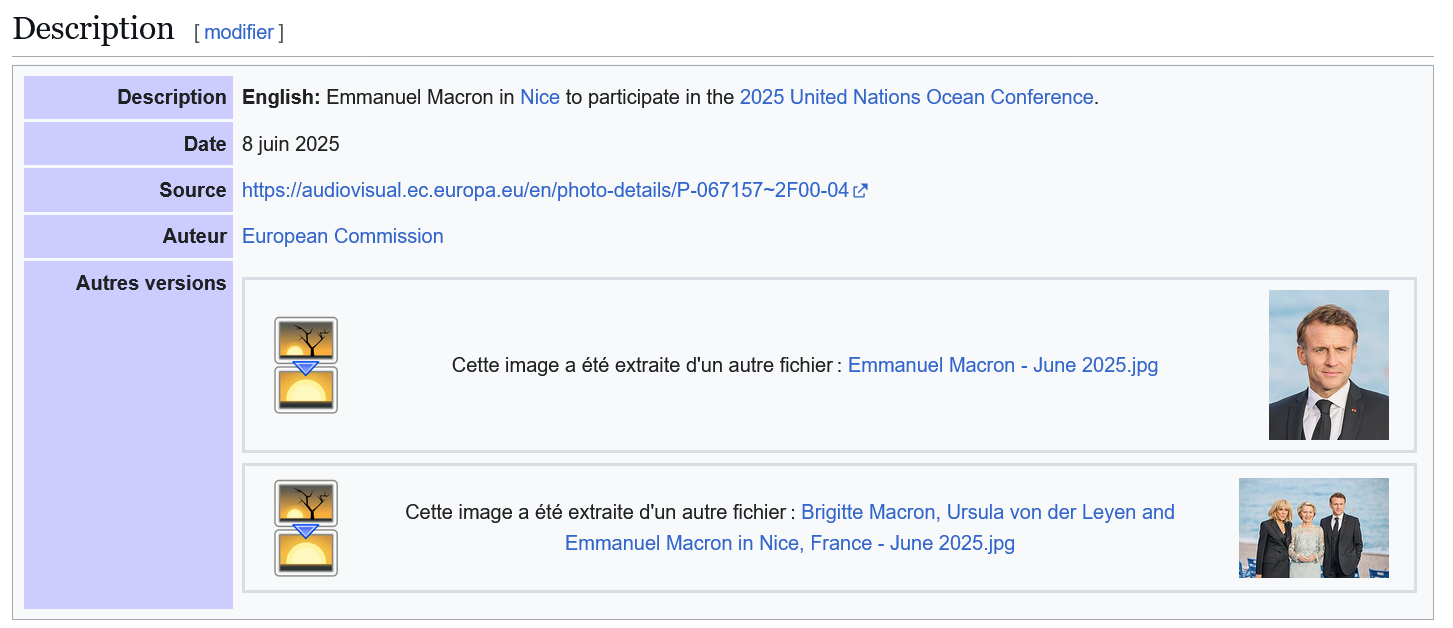This screenshot has height=628, width=1453.
Task: Click the large "Description" section heading
Action: pos(93,29)
